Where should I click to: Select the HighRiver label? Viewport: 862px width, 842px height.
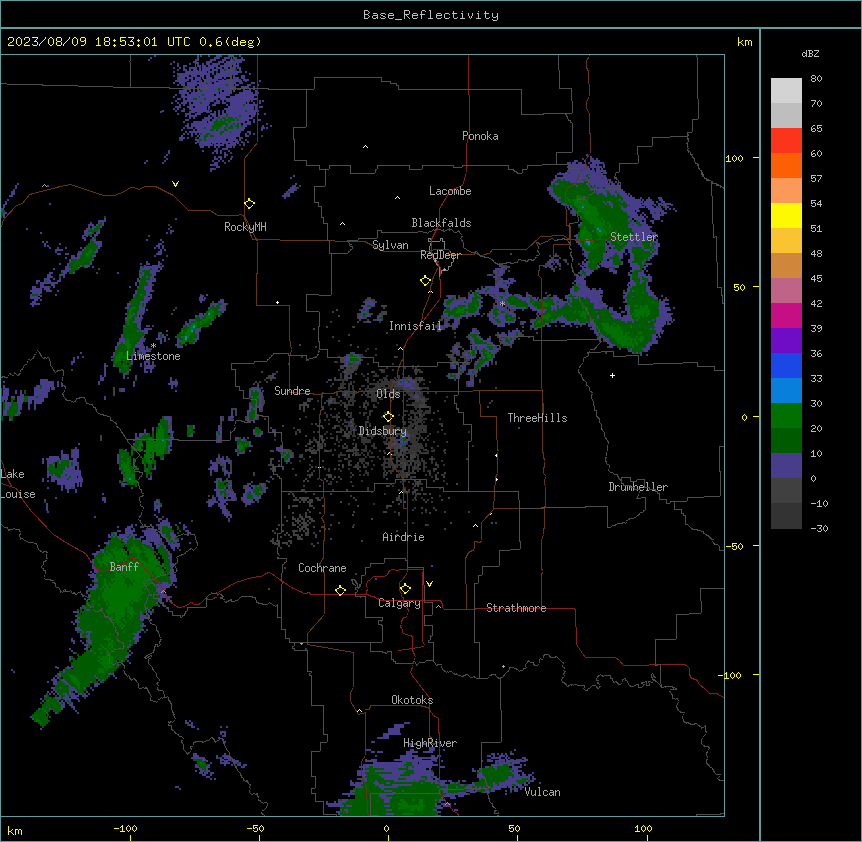tap(430, 743)
